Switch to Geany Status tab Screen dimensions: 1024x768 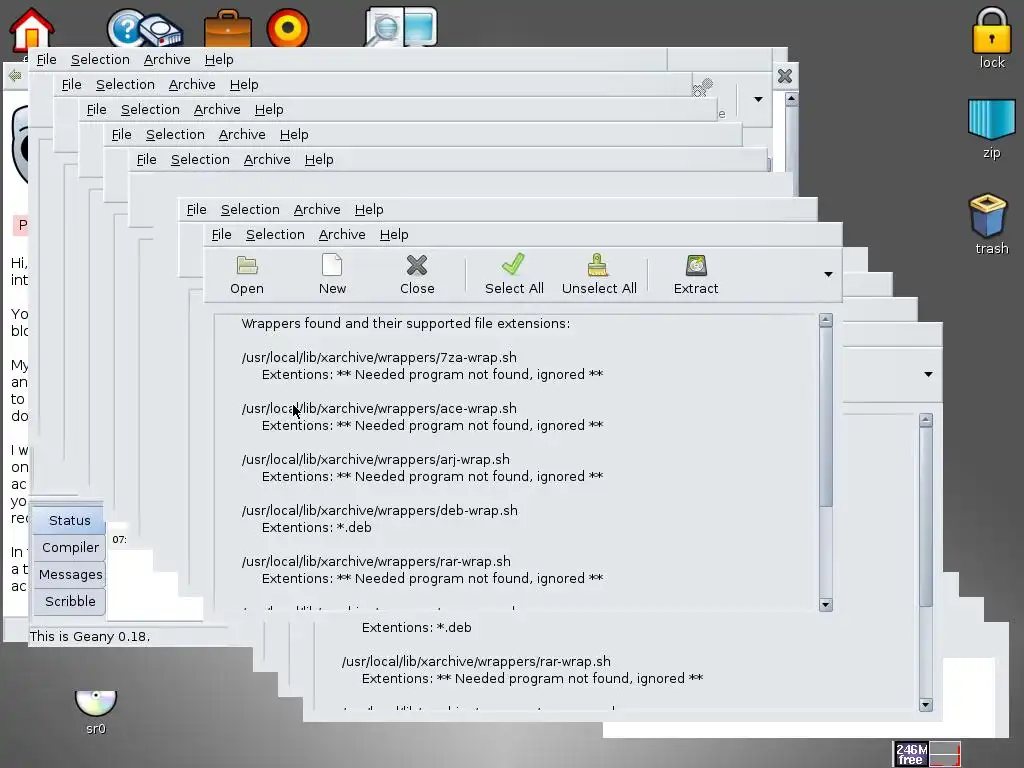point(69,520)
